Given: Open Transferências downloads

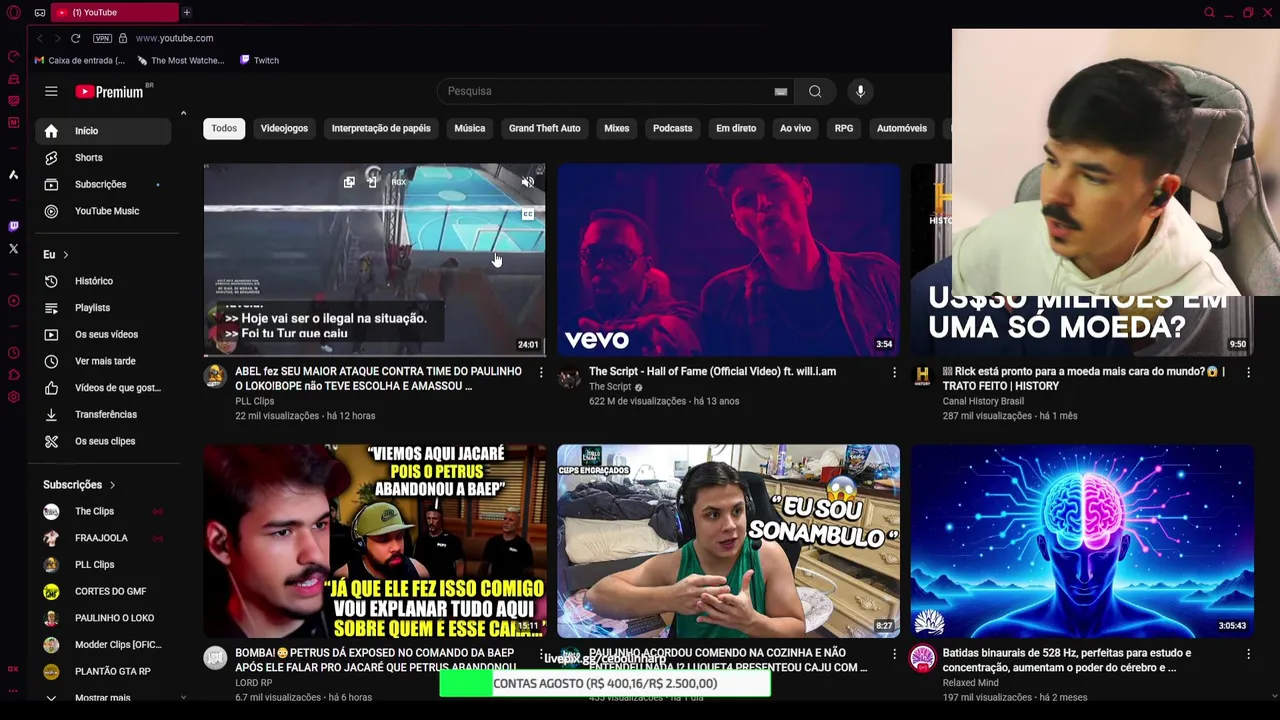Looking at the screenshot, I should pos(103,414).
